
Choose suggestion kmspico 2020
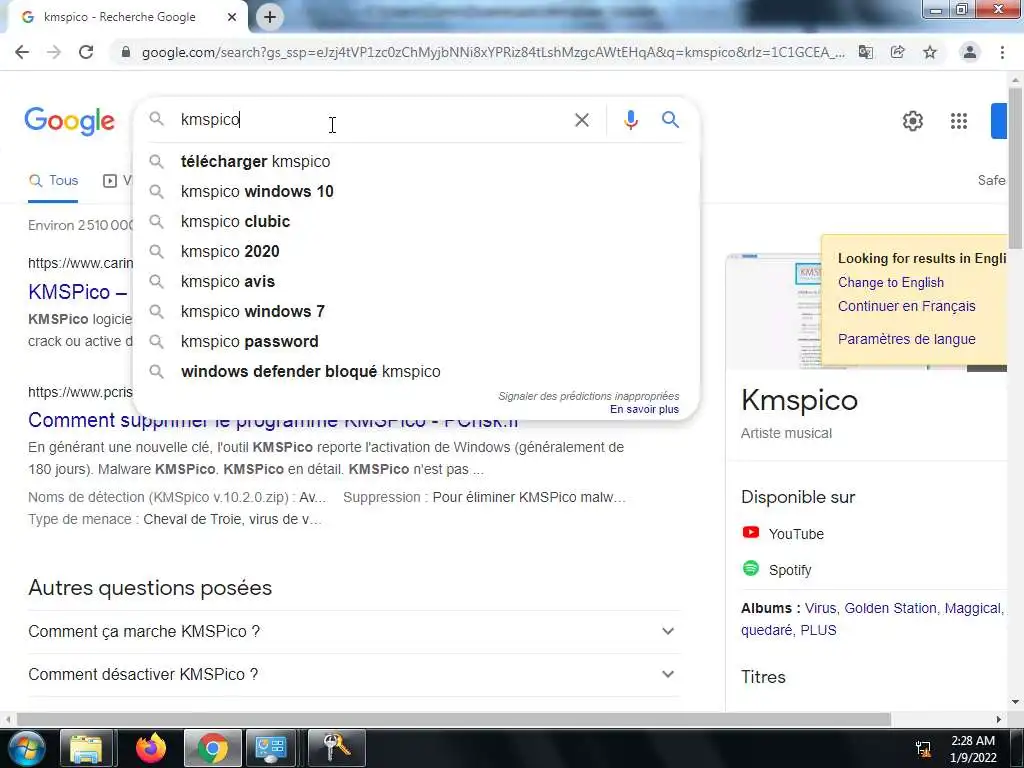pos(415,251)
